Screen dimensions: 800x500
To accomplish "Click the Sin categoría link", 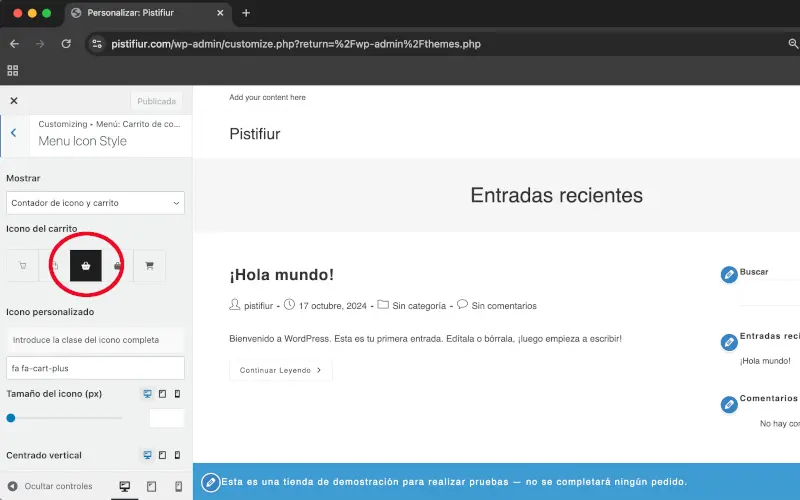I will click(x=419, y=306).
